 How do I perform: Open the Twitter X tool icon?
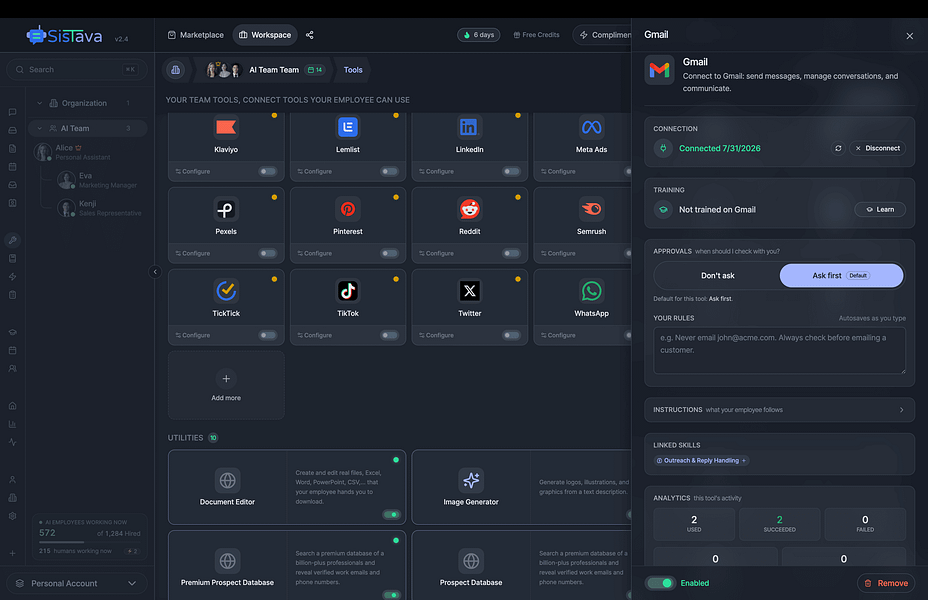(469, 291)
